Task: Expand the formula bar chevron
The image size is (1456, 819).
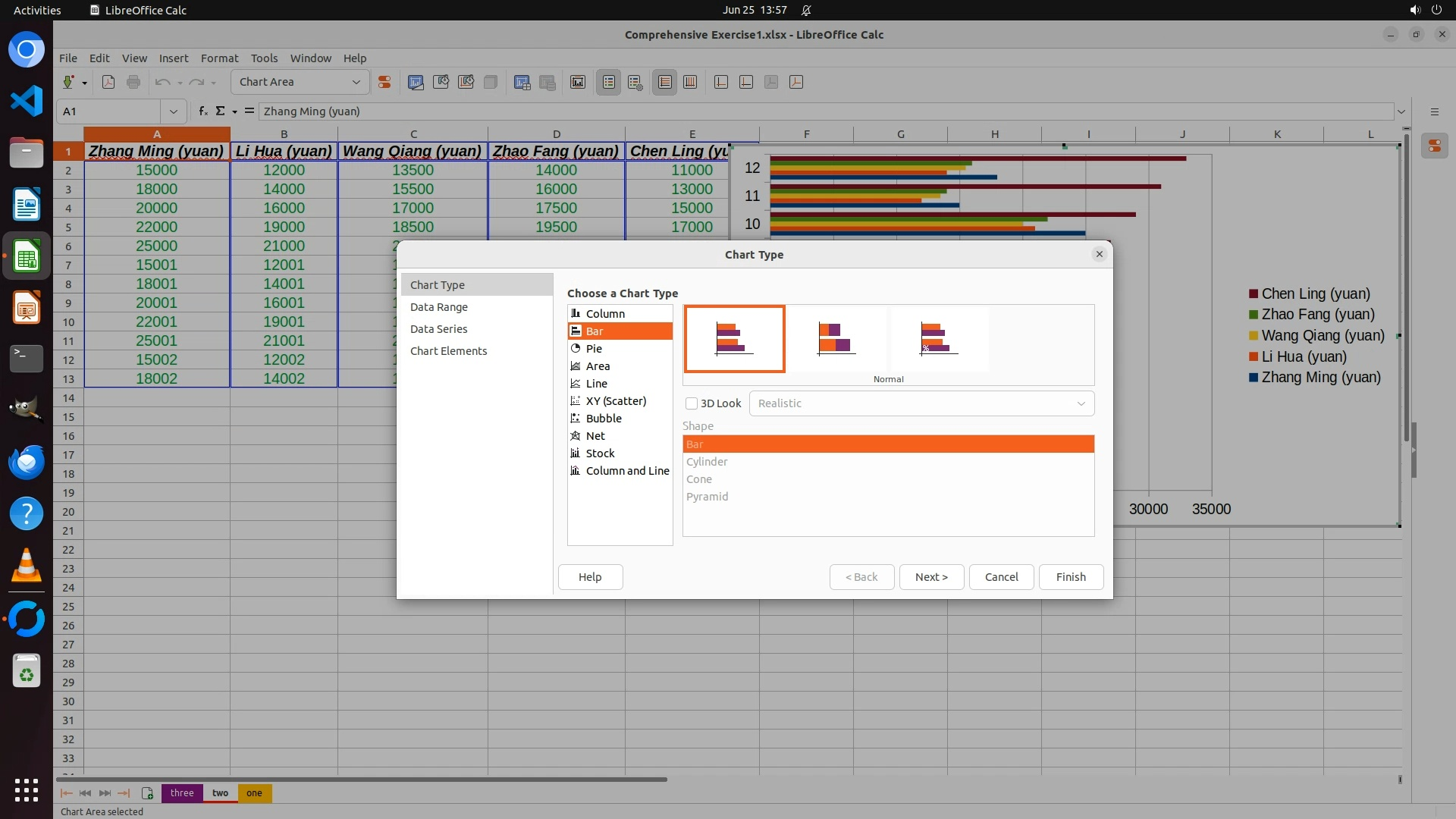Action: [x=1401, y=111]
